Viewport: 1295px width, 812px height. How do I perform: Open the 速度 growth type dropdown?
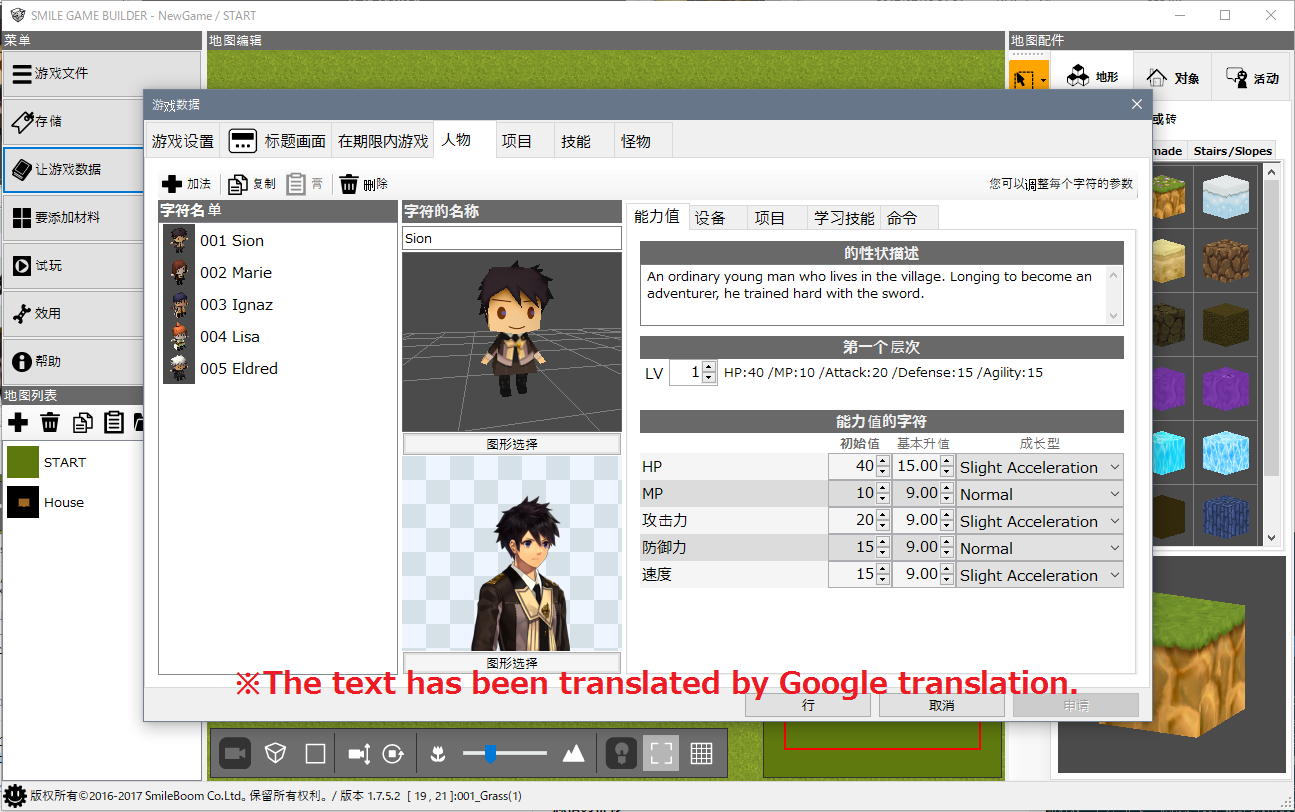(1039, 575)
